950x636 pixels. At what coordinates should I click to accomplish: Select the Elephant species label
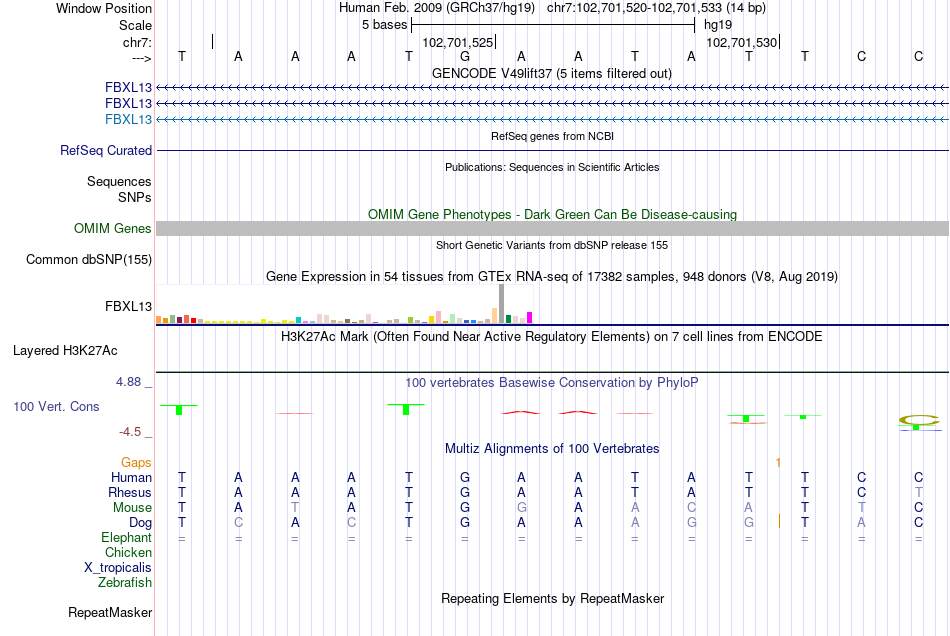tap(126, 537)
